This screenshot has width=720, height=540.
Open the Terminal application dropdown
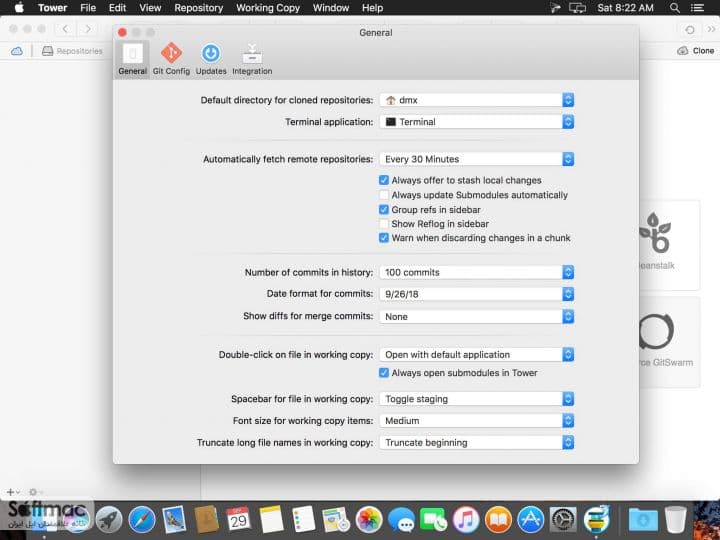477,122
